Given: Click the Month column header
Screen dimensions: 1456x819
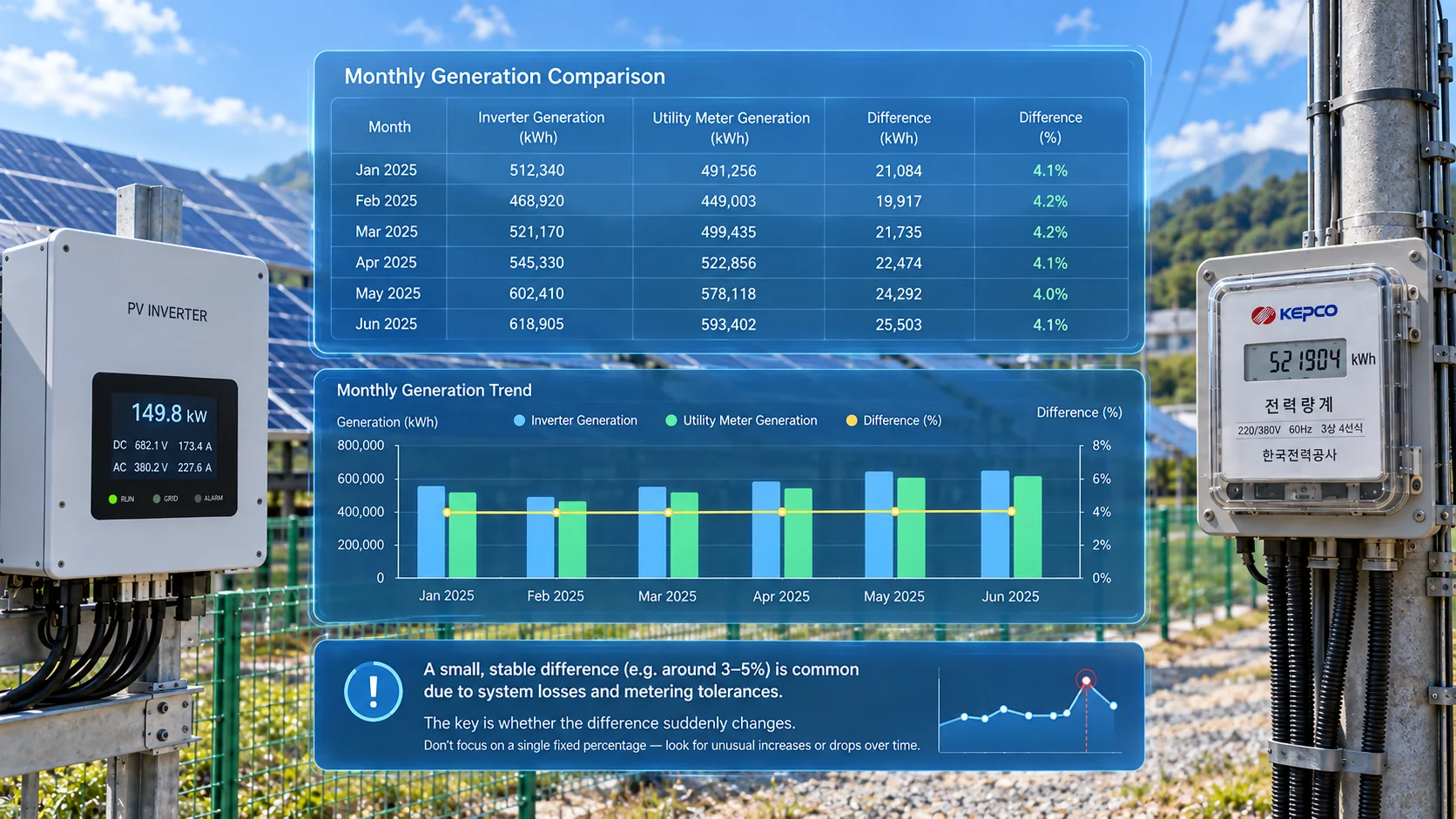Looking at the screenshot, I should (389, 127).
